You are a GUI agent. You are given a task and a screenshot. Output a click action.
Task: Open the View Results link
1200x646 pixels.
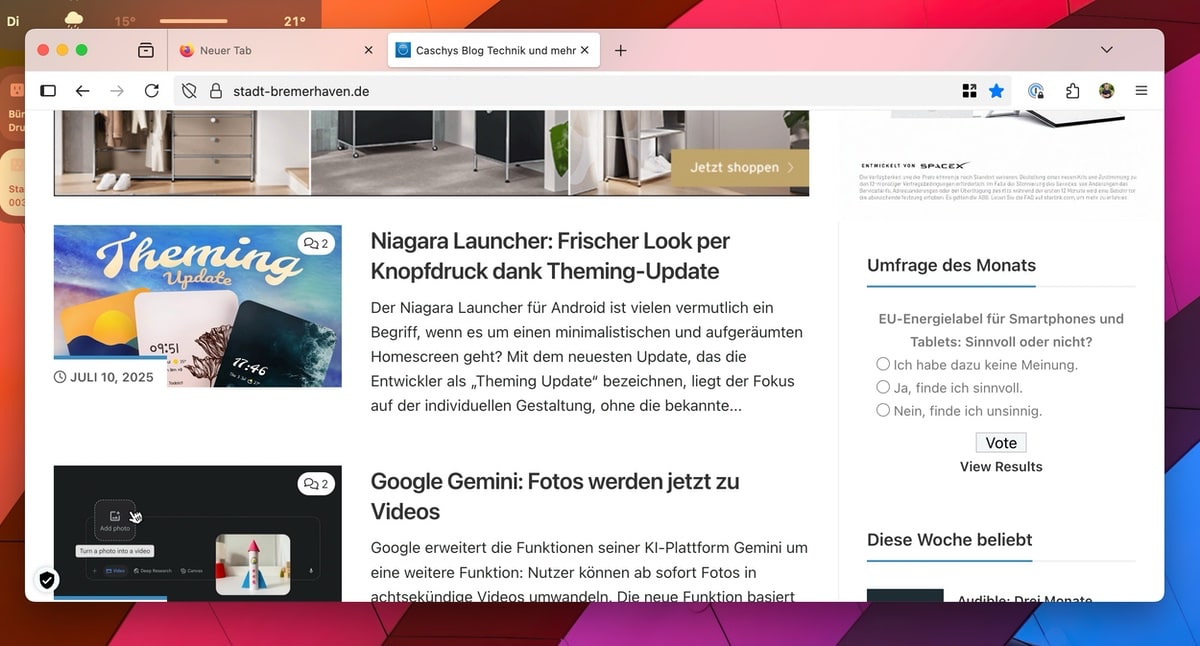tap(1000, 467)
